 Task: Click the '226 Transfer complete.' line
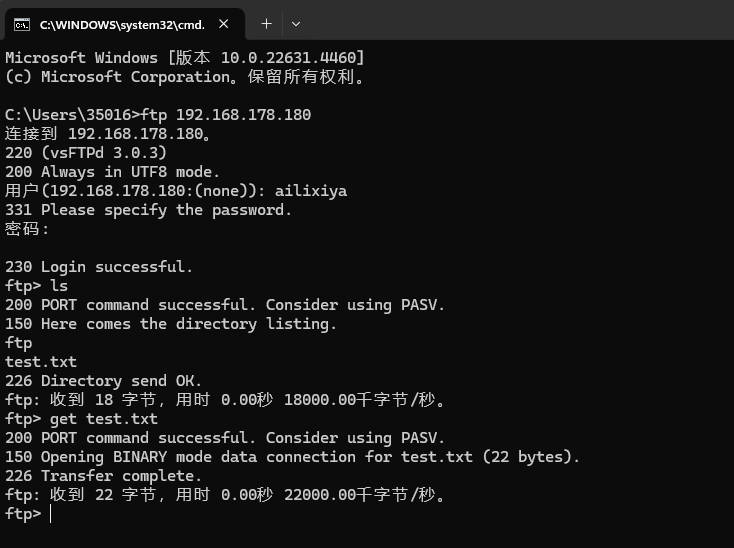tap(103, 476)
